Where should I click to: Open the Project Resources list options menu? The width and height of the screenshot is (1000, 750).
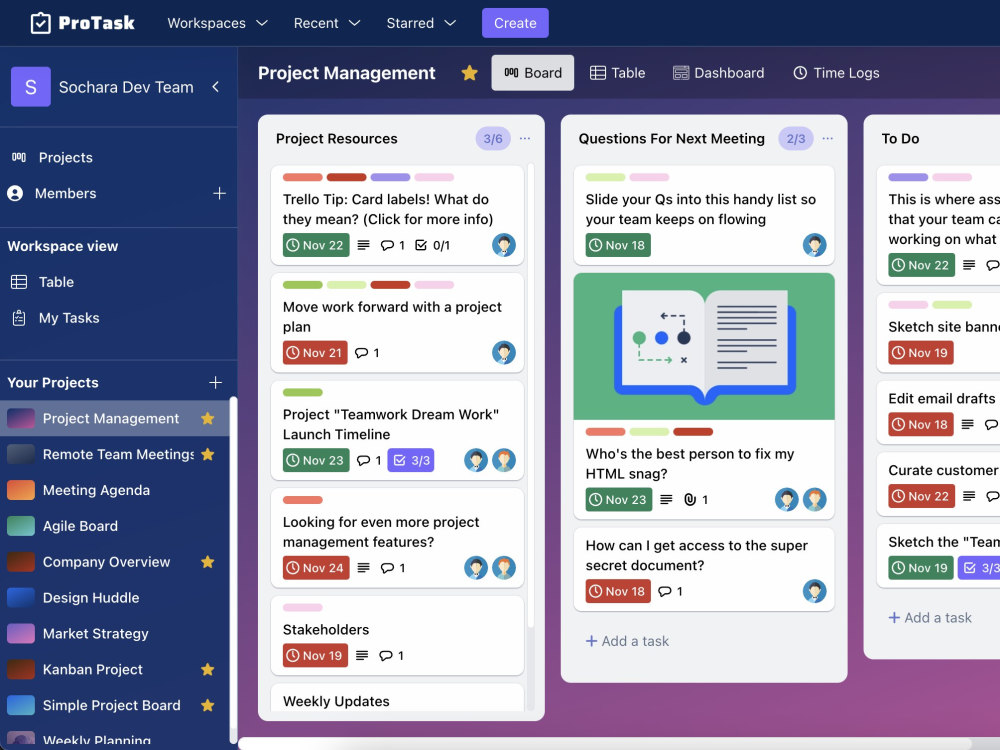click(x=525, y=138)
